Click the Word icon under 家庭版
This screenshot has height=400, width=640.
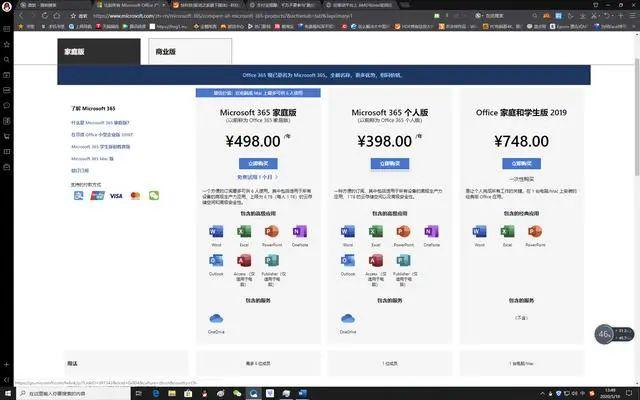pos(216,231)
